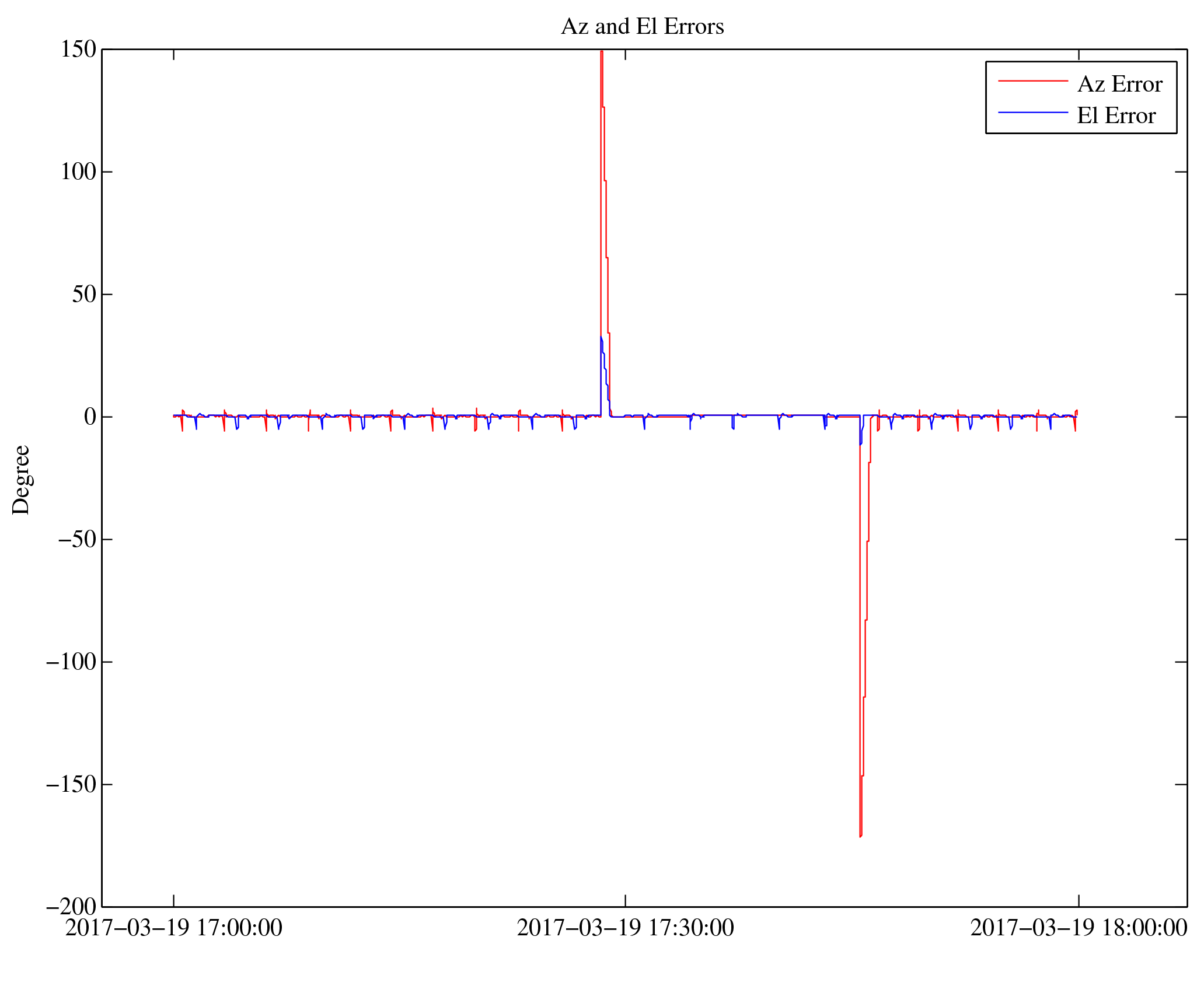The width and height of the screenshot is (1204, 982).
Task: Click the red Az Error legend line
Action: 1033,81
